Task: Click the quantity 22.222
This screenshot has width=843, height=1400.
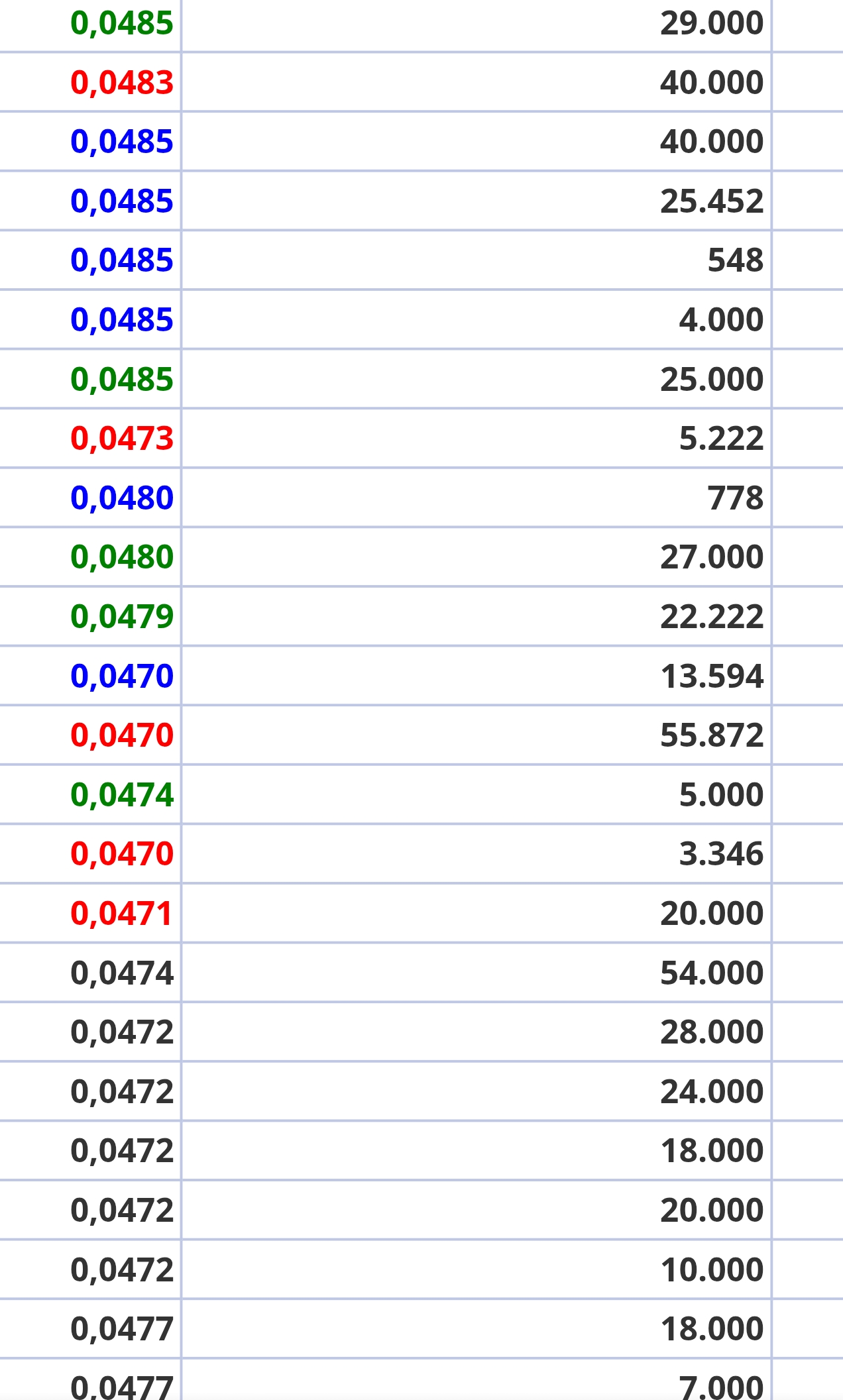Action: pyautogui.click(x=712, y=616)
